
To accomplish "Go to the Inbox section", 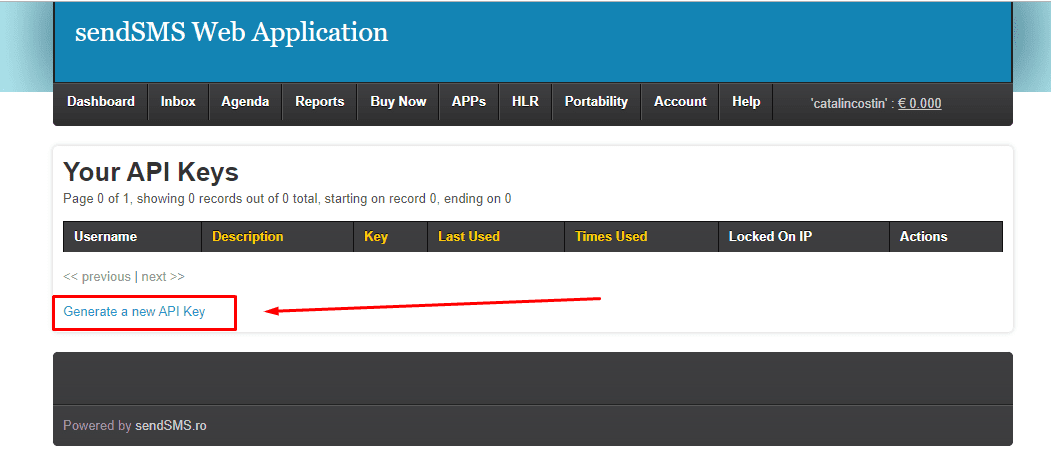I will click(x=178, y=102).
